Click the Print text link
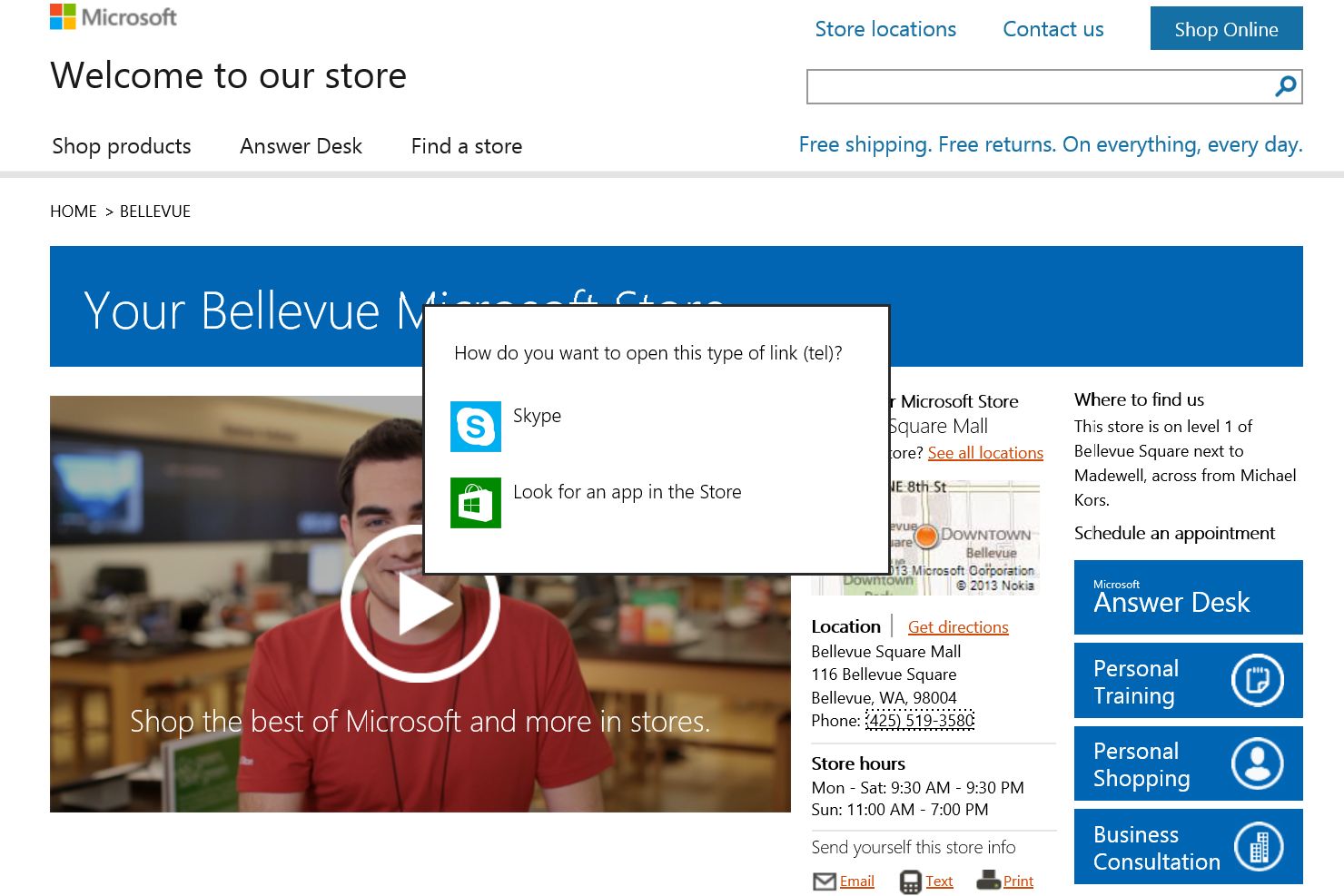The height and width of the screenshot is (896, 1344). point(1019,881)
